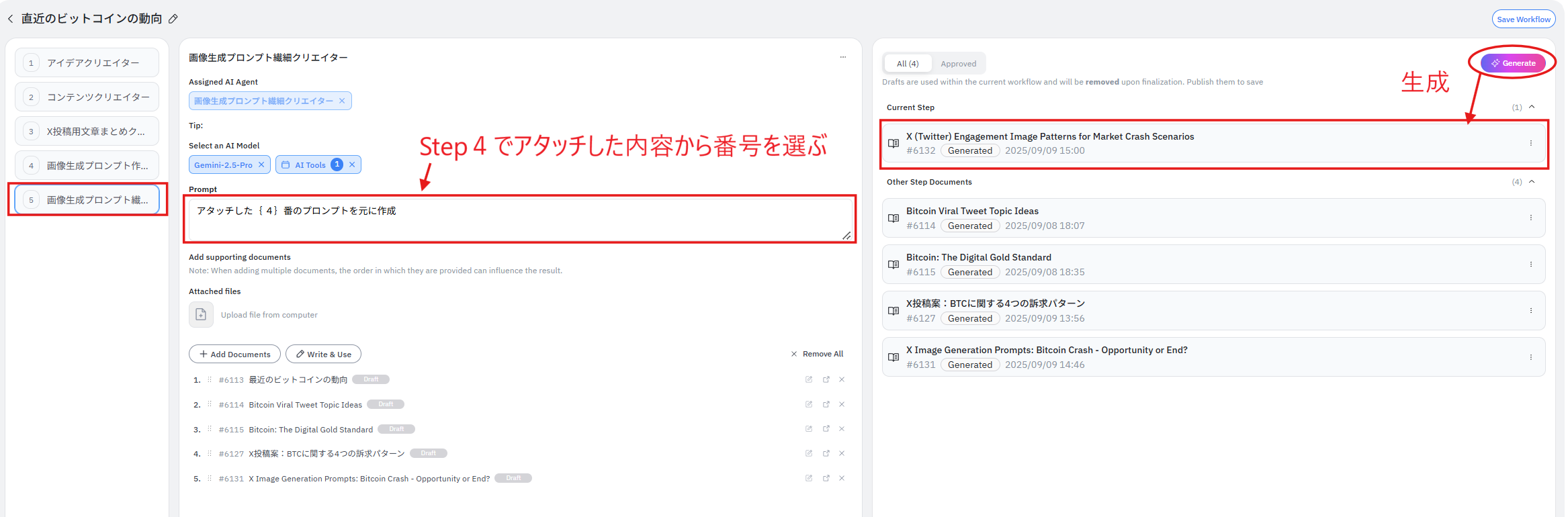This screenshot has height=517, width=1568.
Task: Remove the assigned AI agent tag
Action: click(342, 101)
